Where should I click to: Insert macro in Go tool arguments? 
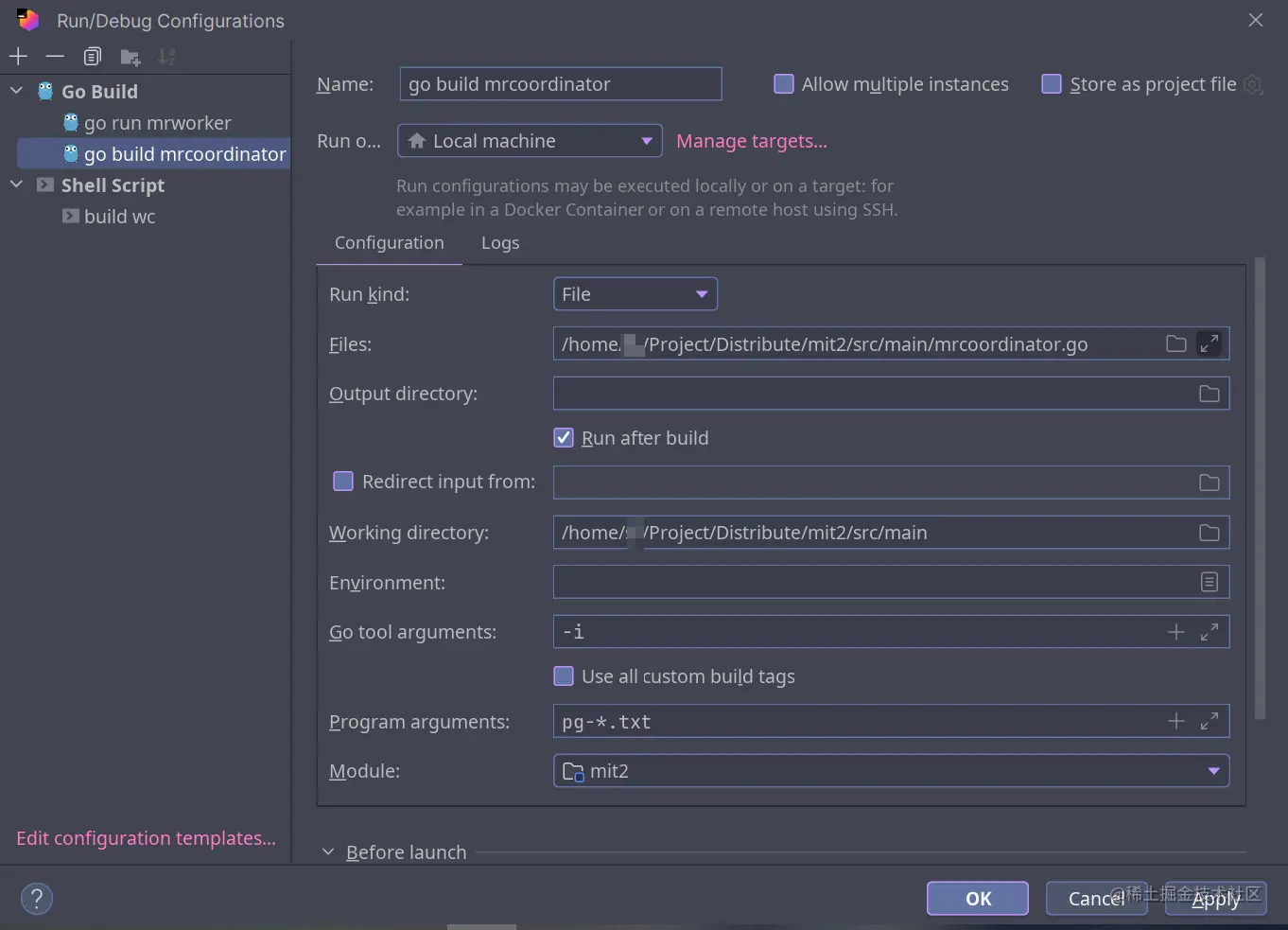click(1175, 632)
